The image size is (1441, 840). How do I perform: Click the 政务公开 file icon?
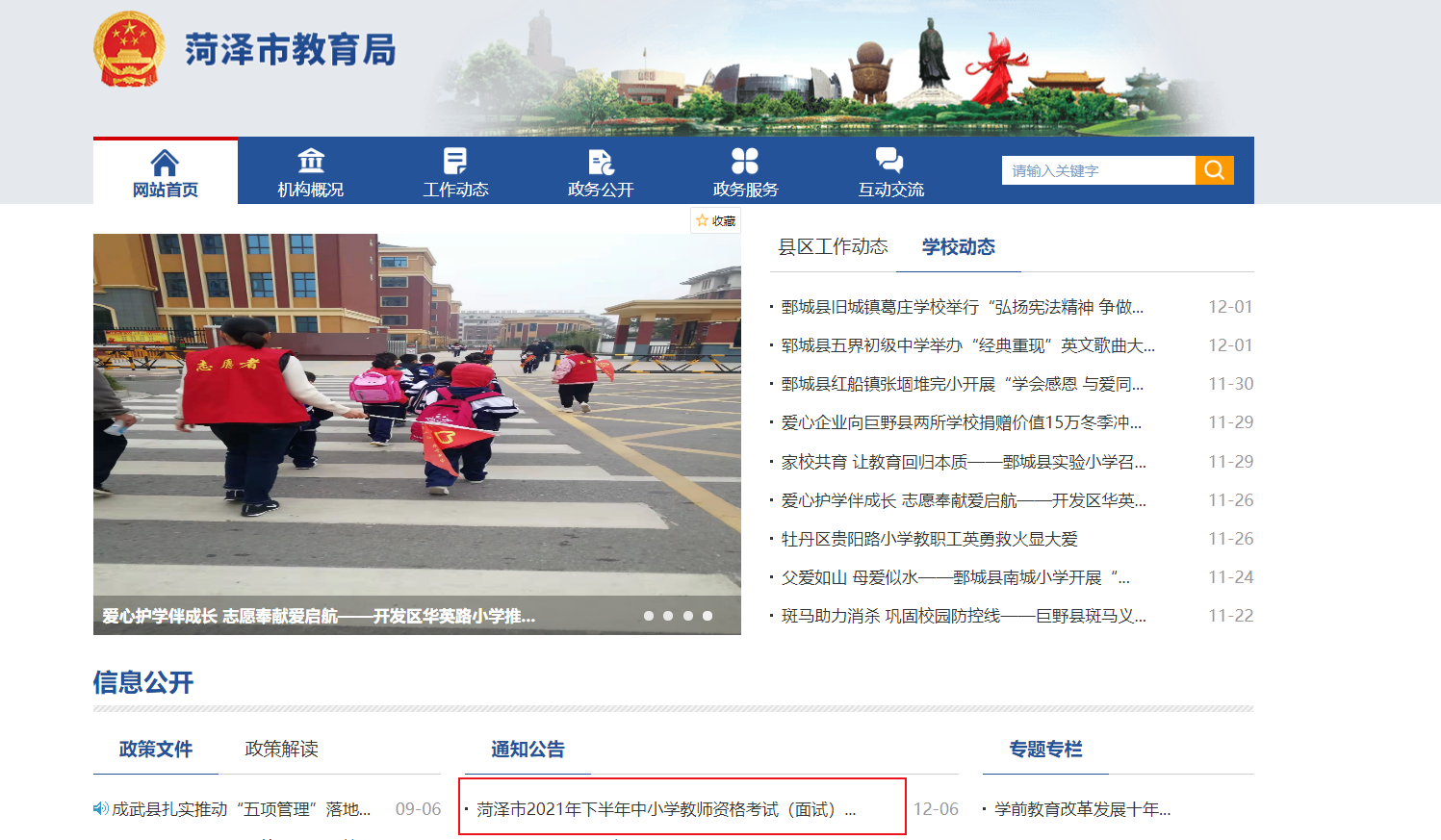(x=601, y=162)
